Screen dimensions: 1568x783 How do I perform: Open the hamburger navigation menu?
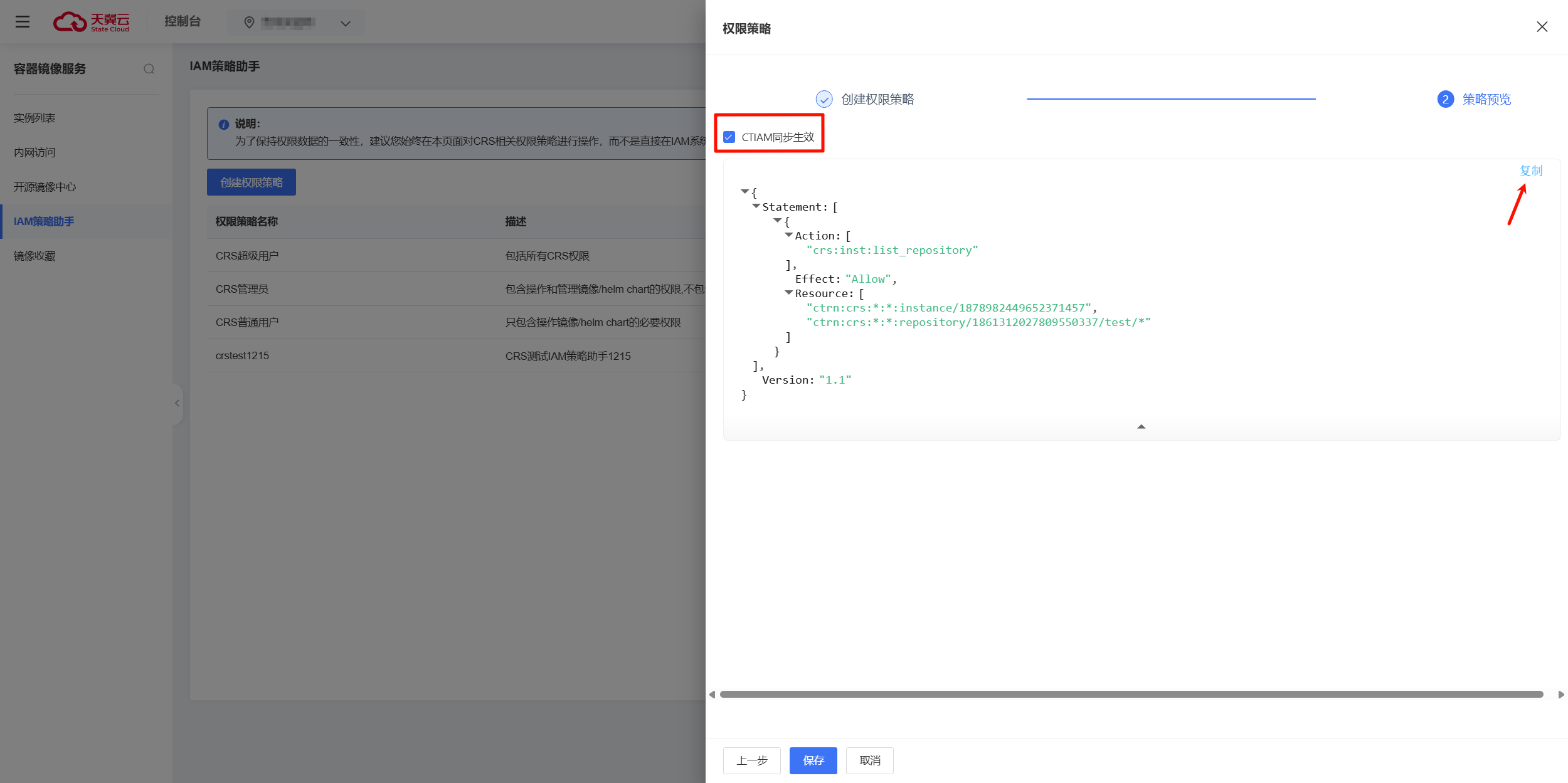click(x=23, y=22)
